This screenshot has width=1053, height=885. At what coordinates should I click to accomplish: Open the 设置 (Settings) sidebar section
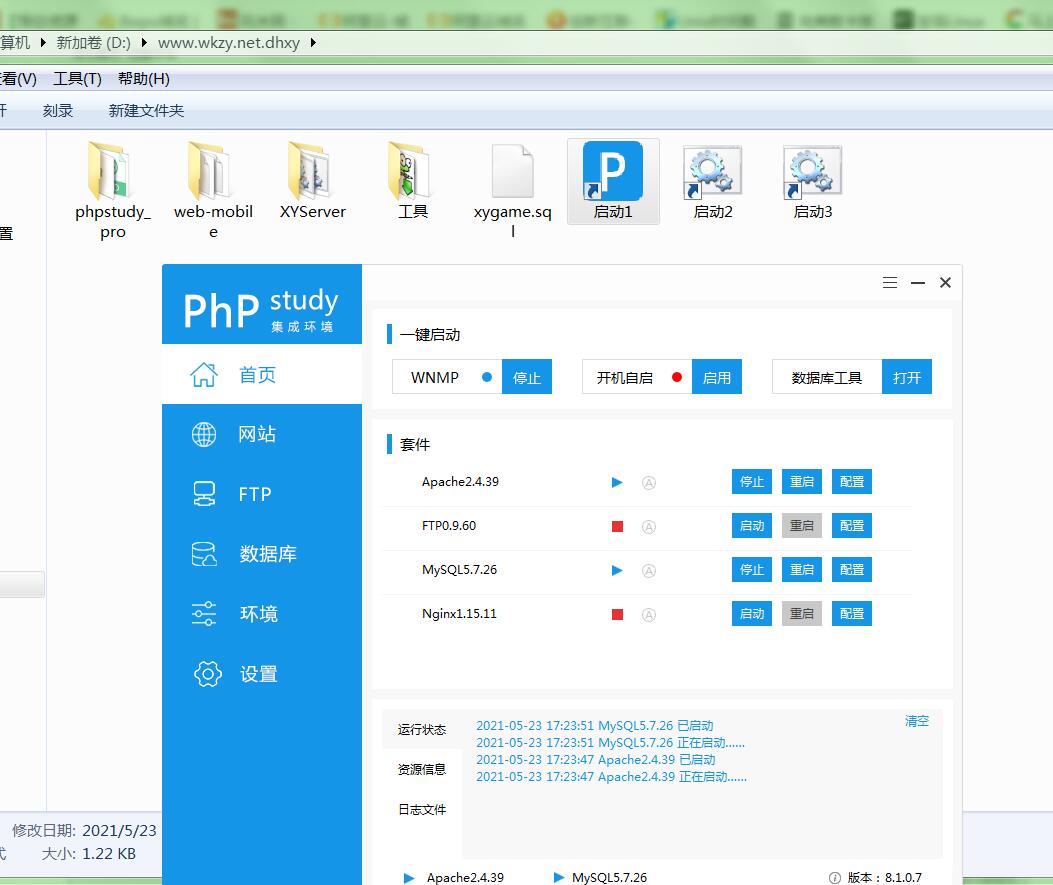click(x=258, y=674)
